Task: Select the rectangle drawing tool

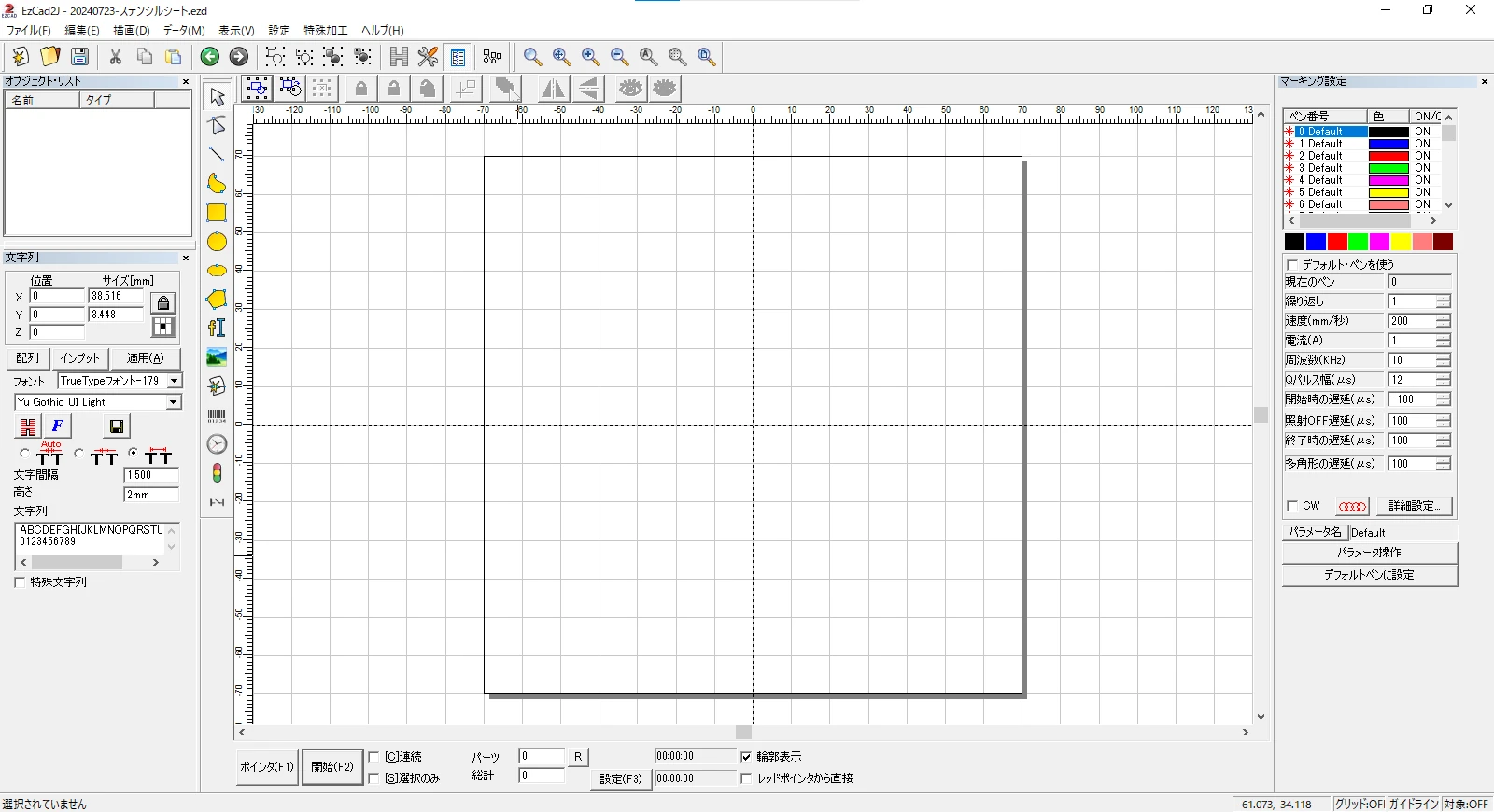Action: point(217,213)
